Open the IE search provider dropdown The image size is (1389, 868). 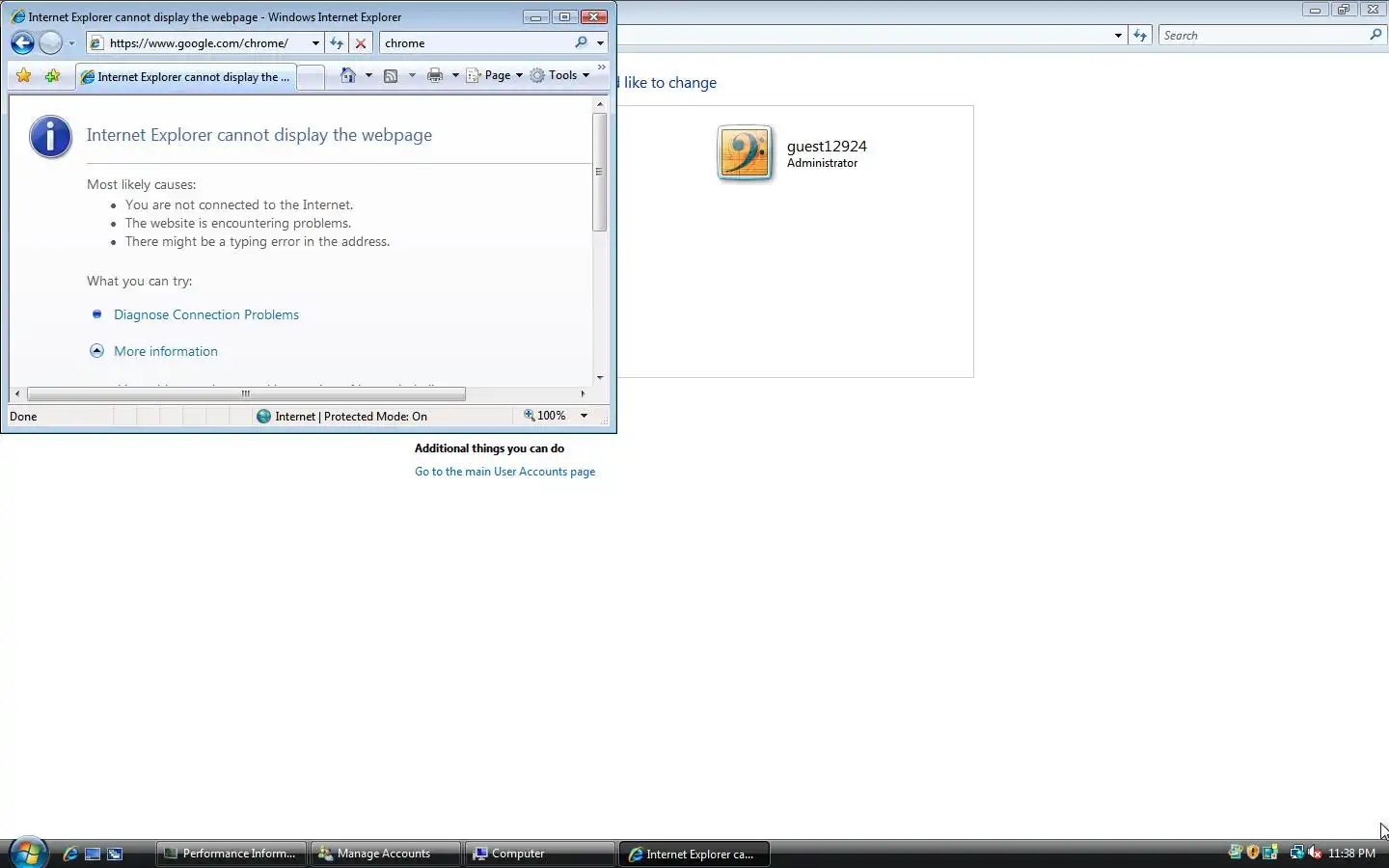click(x=600, y=43)
